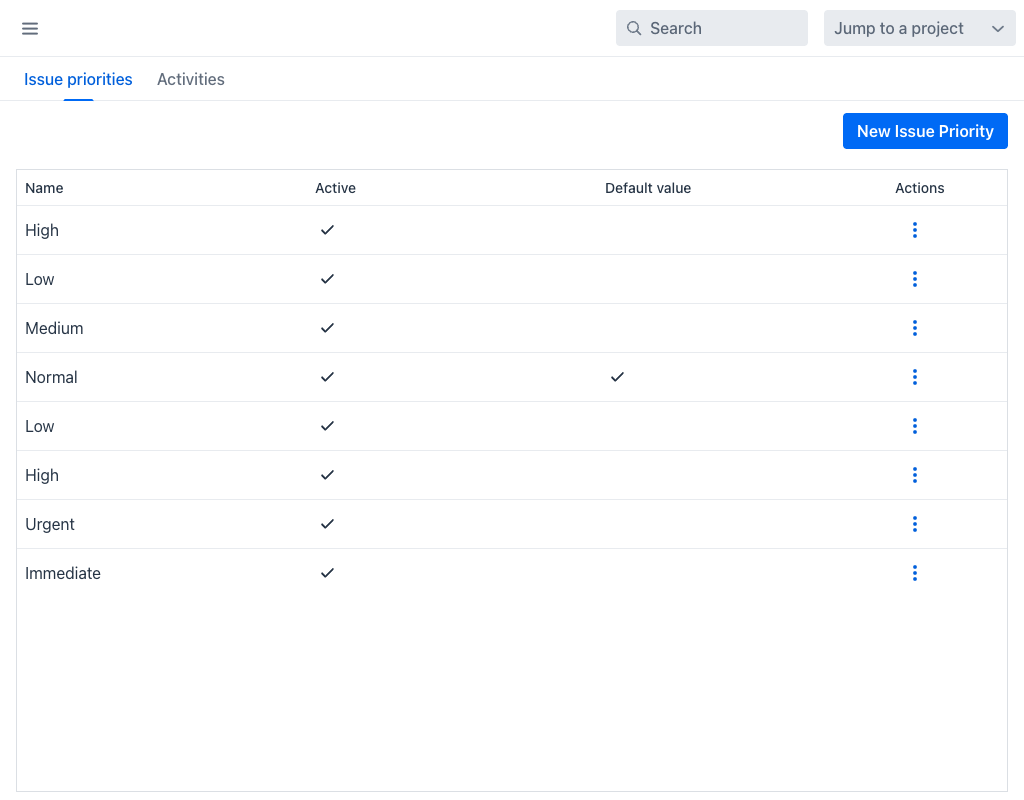Click the chevron in Jump to a project
Image resolution: width=1024 pixels, height=800 pixels.
point(997,29)
